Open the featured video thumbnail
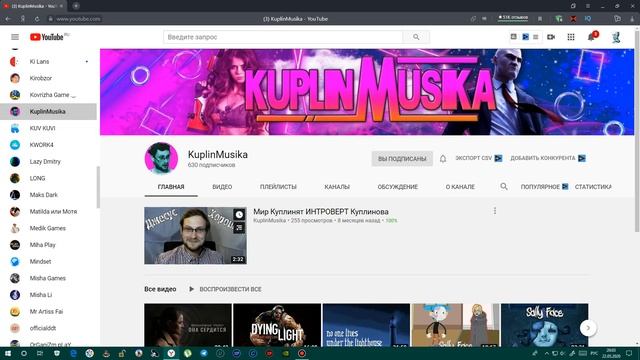This screenshot has height=360, width=640. (x=195, y=236)
